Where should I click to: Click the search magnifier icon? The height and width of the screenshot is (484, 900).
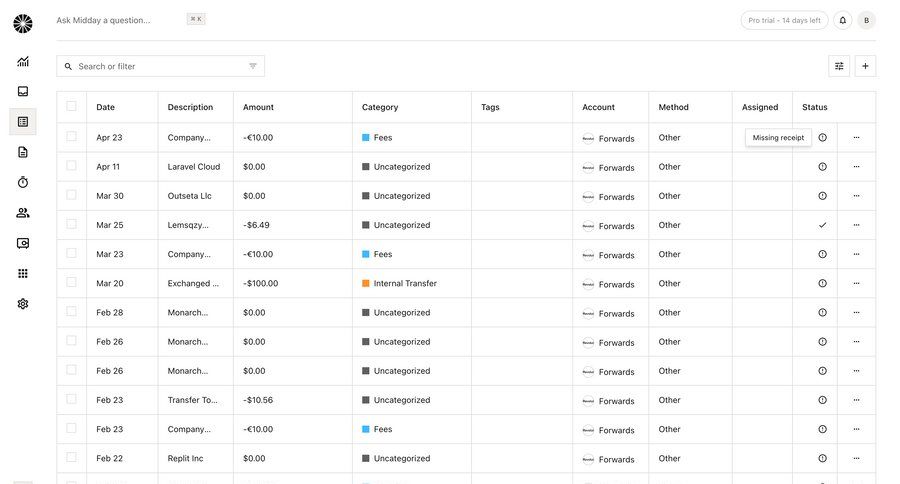tap(68, 67)
